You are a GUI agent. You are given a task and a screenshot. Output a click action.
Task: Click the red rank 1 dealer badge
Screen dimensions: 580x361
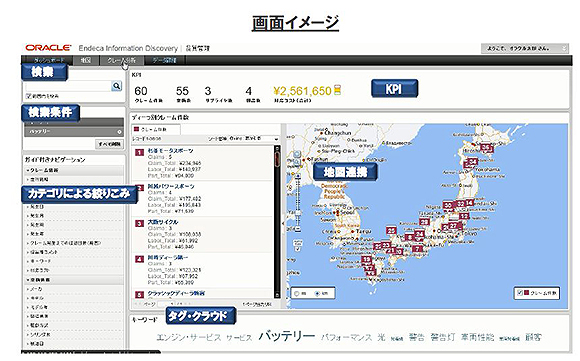(139, 152)
